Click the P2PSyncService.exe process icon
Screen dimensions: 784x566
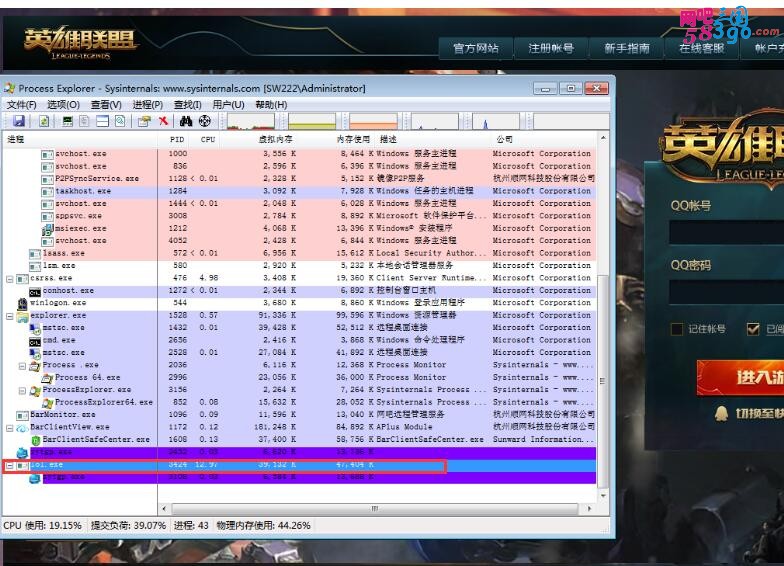(48, 179)
